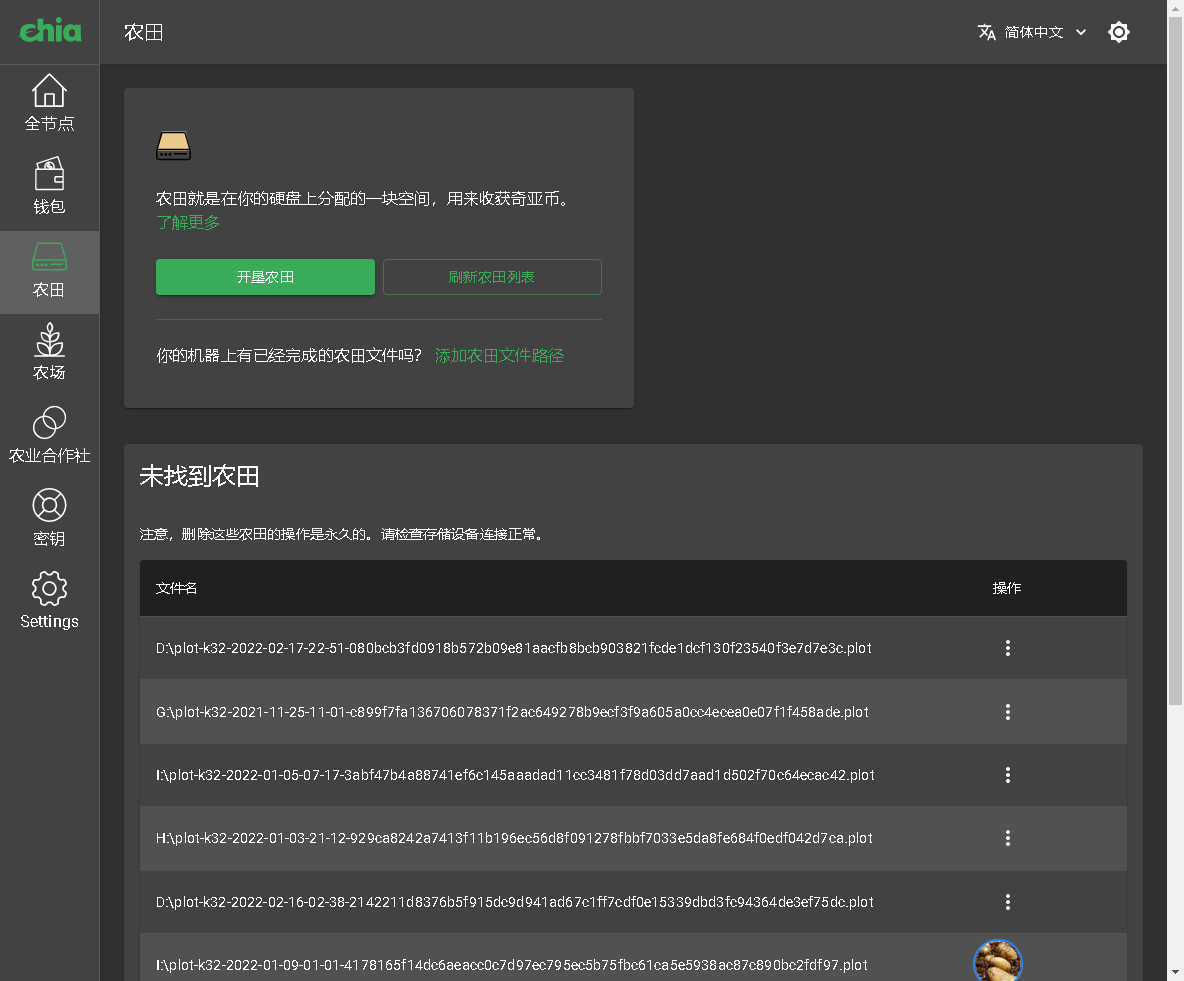Go to the 农场 farm page

pyautogui.click(x=49, y=352)
